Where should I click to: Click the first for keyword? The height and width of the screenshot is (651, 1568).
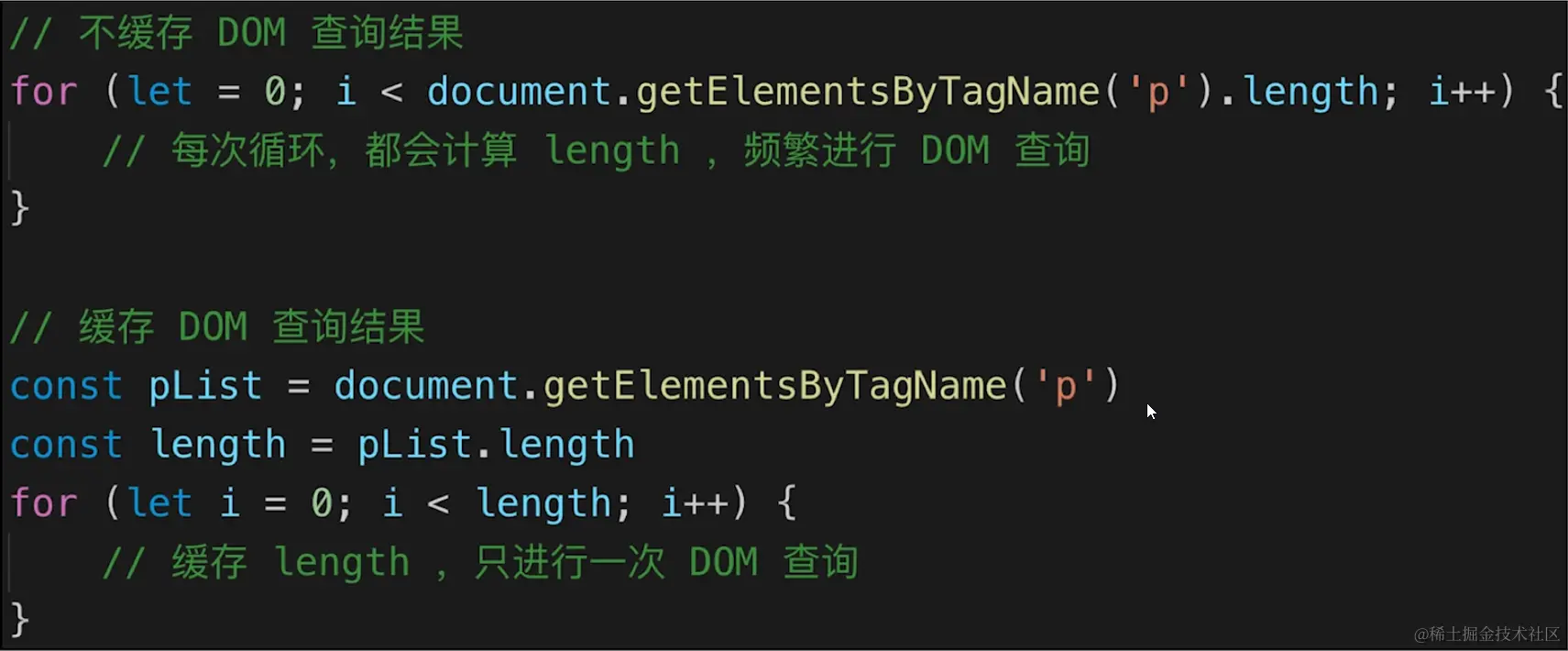43,92
